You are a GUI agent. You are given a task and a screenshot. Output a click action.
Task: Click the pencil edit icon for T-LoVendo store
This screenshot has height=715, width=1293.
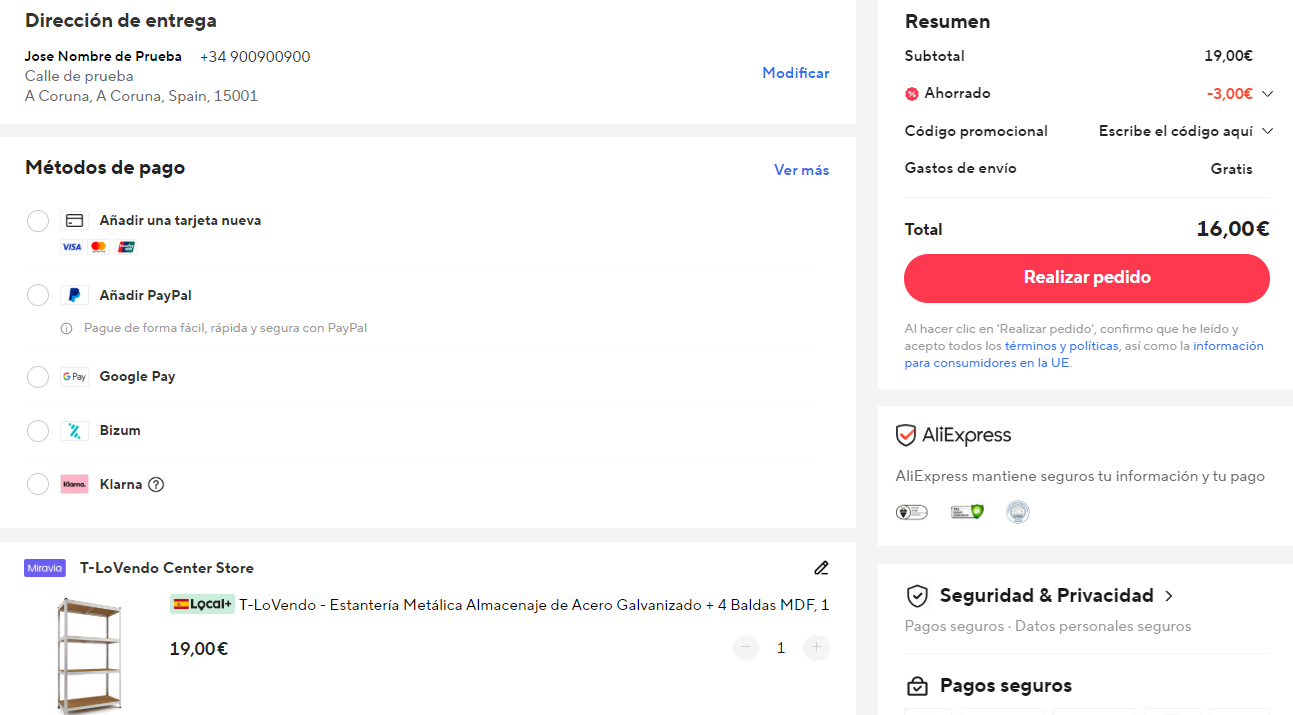[x=821, y=568]
